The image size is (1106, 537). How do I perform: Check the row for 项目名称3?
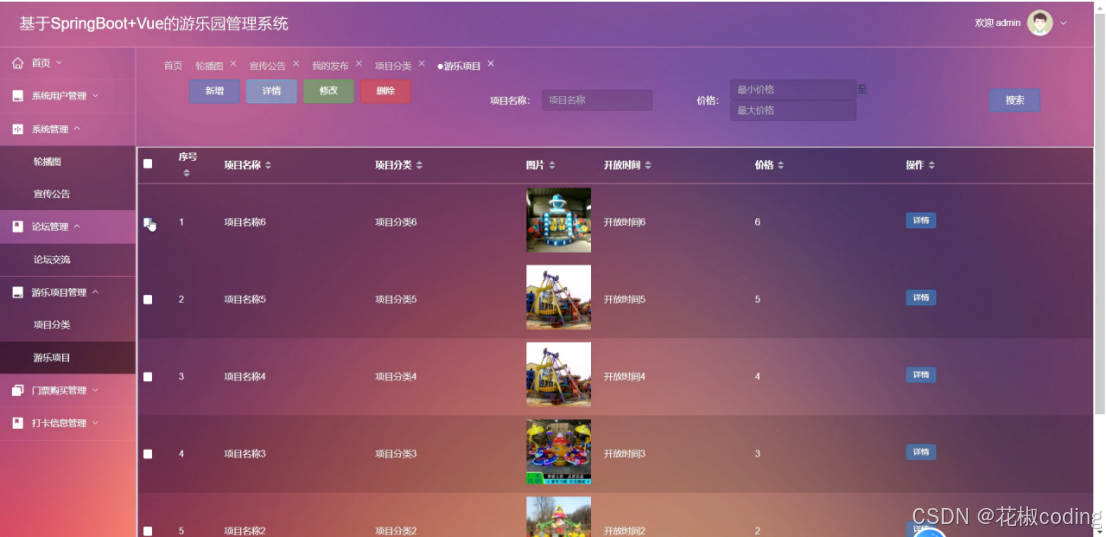pyautogui.click(x=147, y=454)
